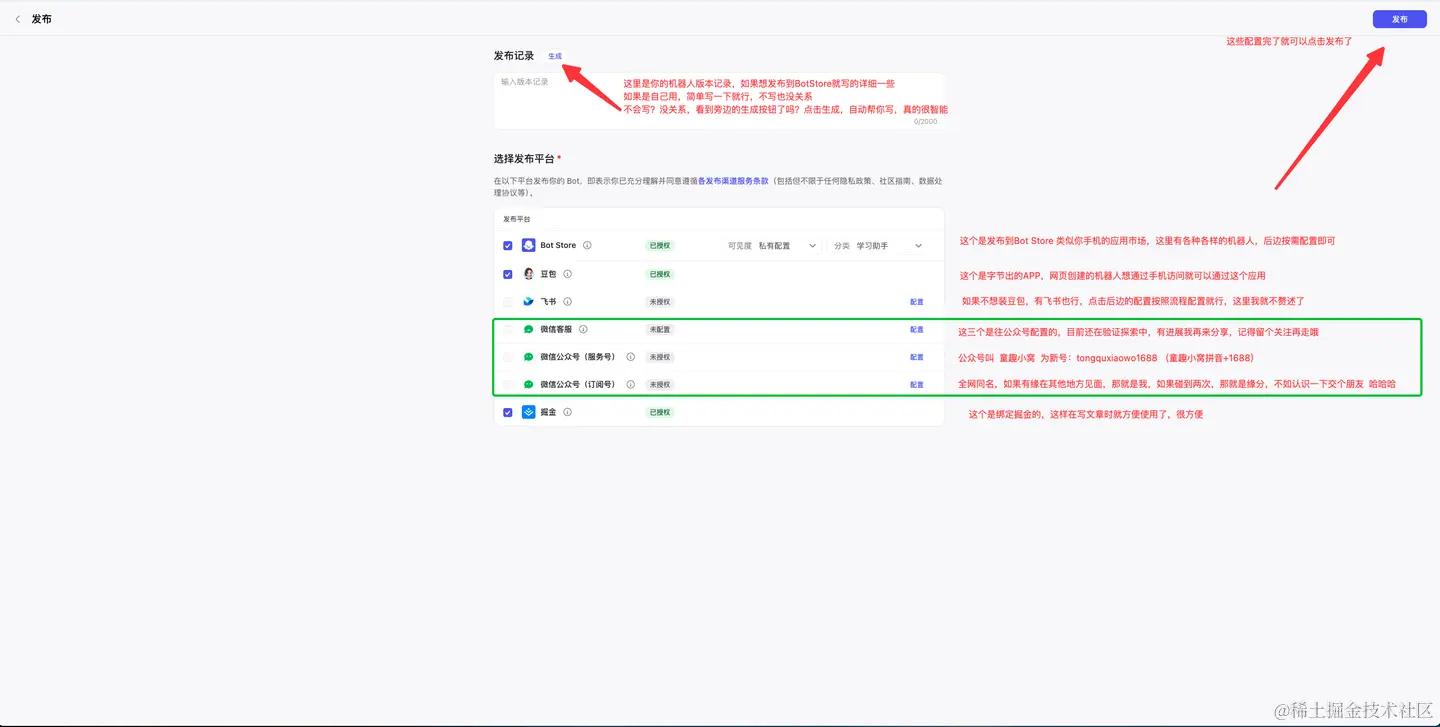
Task: Click 配置 in the 飞书 row
Action: (x=917, y=301)
